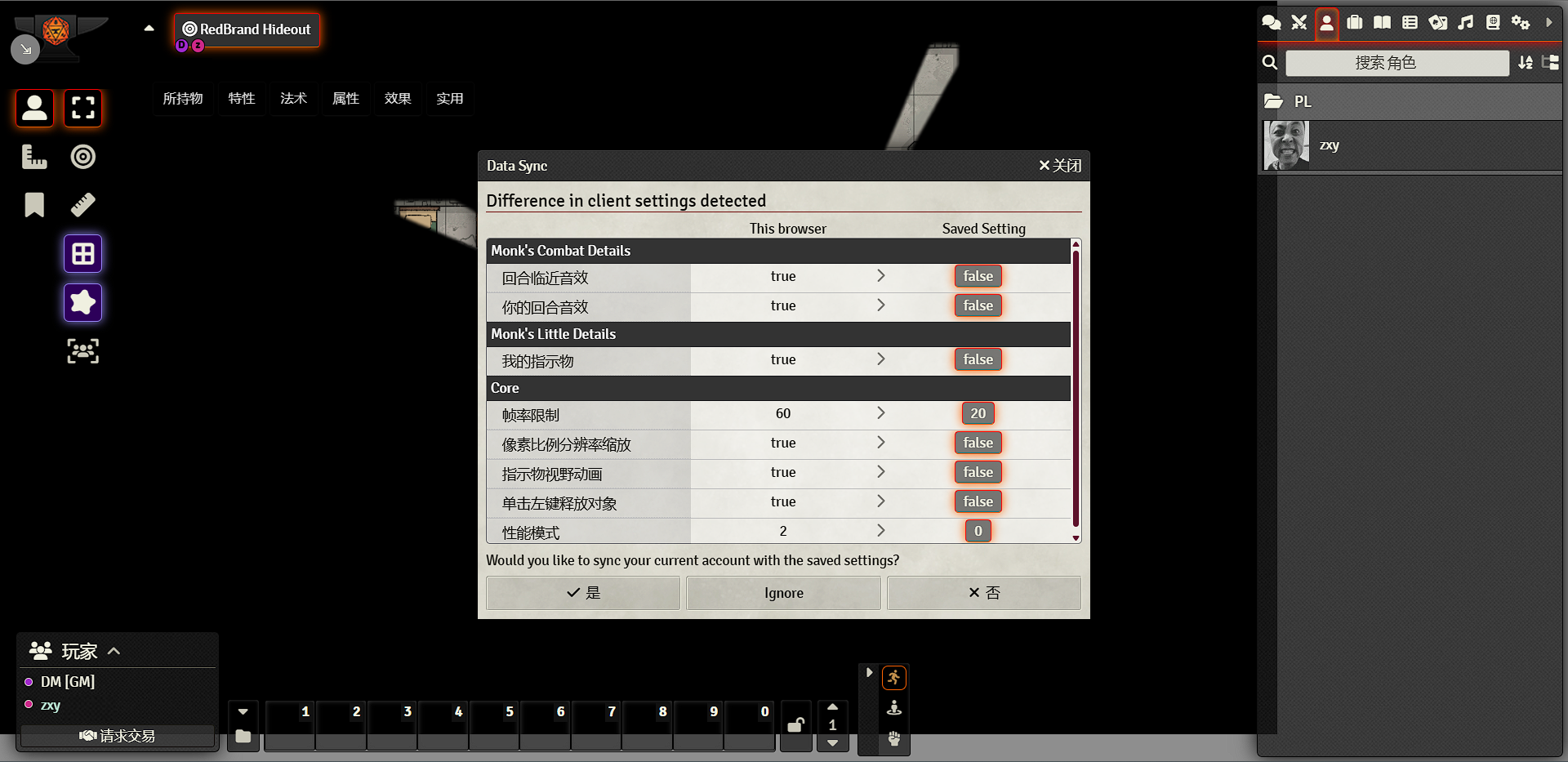Open the playlists sidebar with the music note icon
Viewport: 1568px width, 762px height.
1465,23
